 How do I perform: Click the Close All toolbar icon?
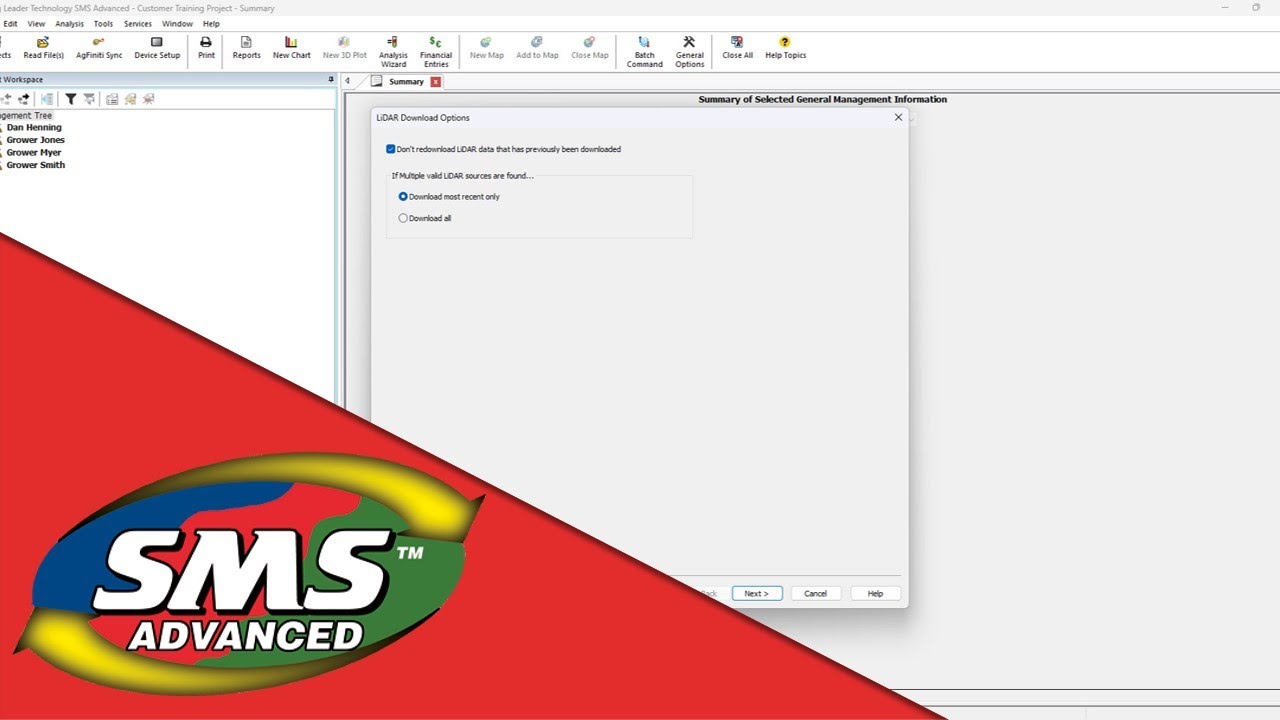coord(737,47)
